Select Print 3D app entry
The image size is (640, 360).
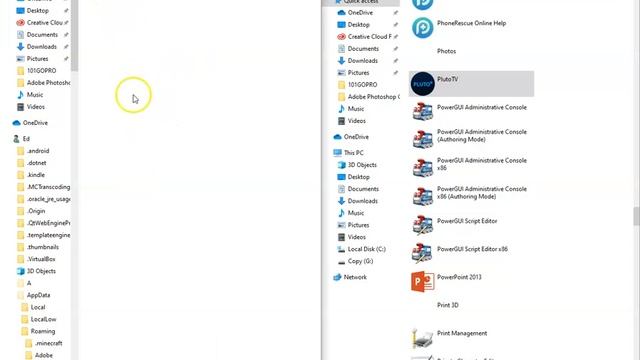[x=448, y=305]
